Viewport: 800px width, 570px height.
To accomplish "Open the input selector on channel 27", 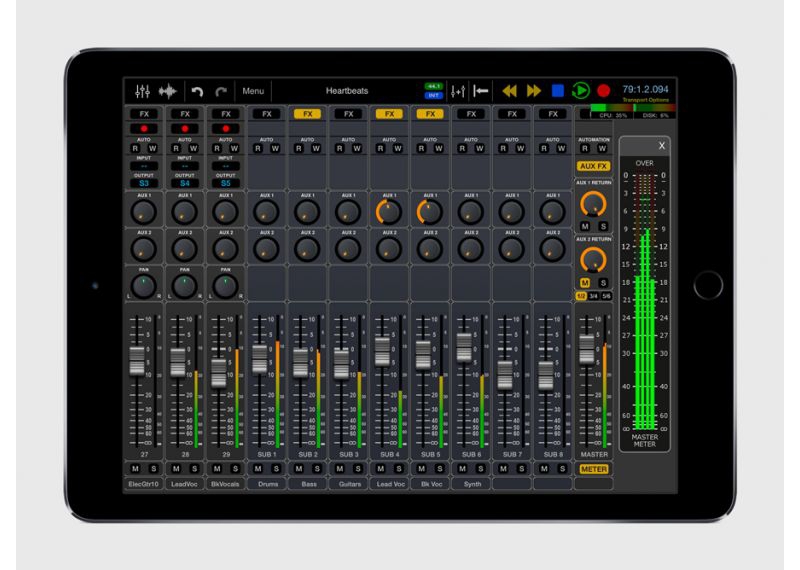I will [144, 166].
